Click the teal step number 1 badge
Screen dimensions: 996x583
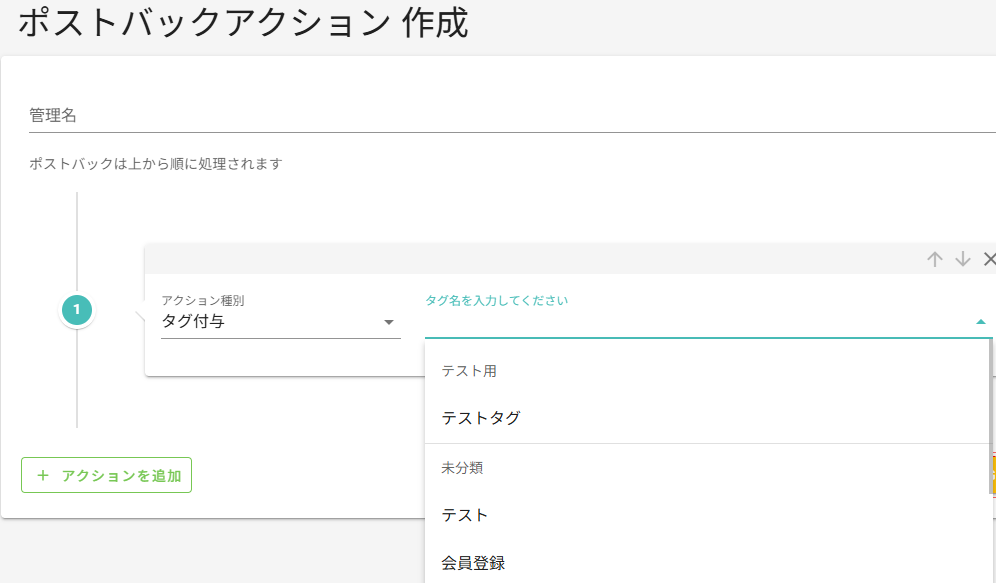coord(76,310)
